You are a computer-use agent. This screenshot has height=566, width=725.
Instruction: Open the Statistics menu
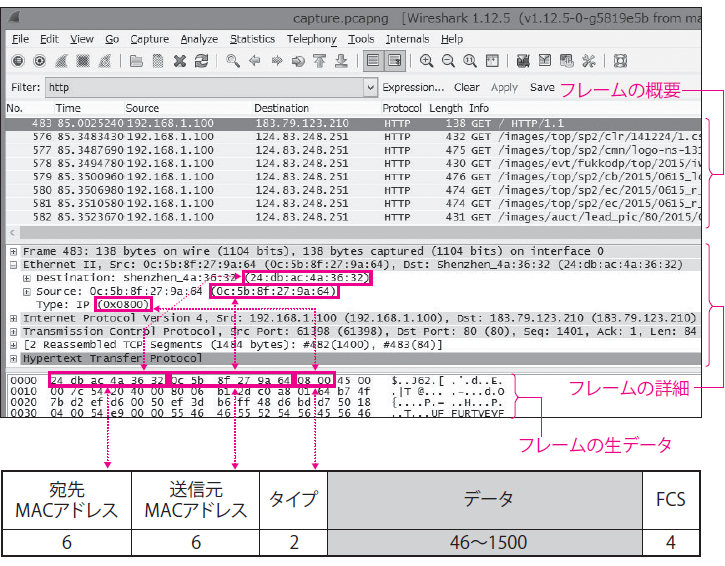(x=252, y=39)
